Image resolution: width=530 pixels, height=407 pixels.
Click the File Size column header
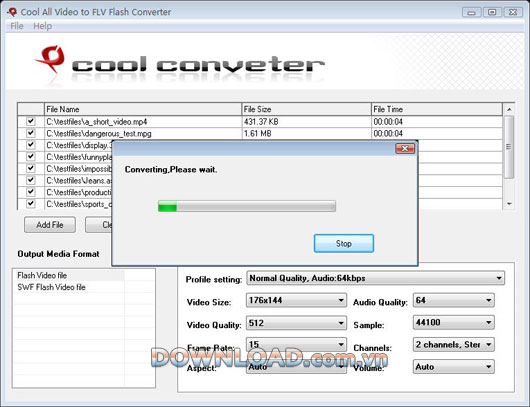[x=307, y=109]
